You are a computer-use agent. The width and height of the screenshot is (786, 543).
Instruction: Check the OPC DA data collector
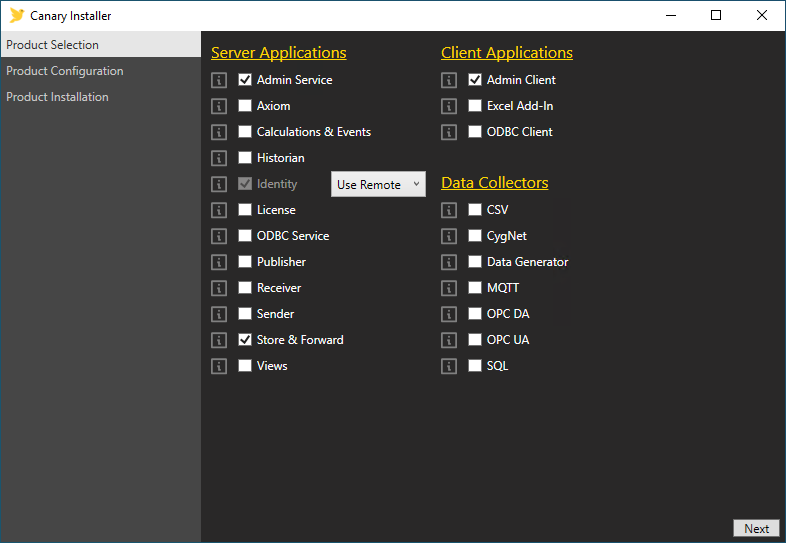click(475, 314)
